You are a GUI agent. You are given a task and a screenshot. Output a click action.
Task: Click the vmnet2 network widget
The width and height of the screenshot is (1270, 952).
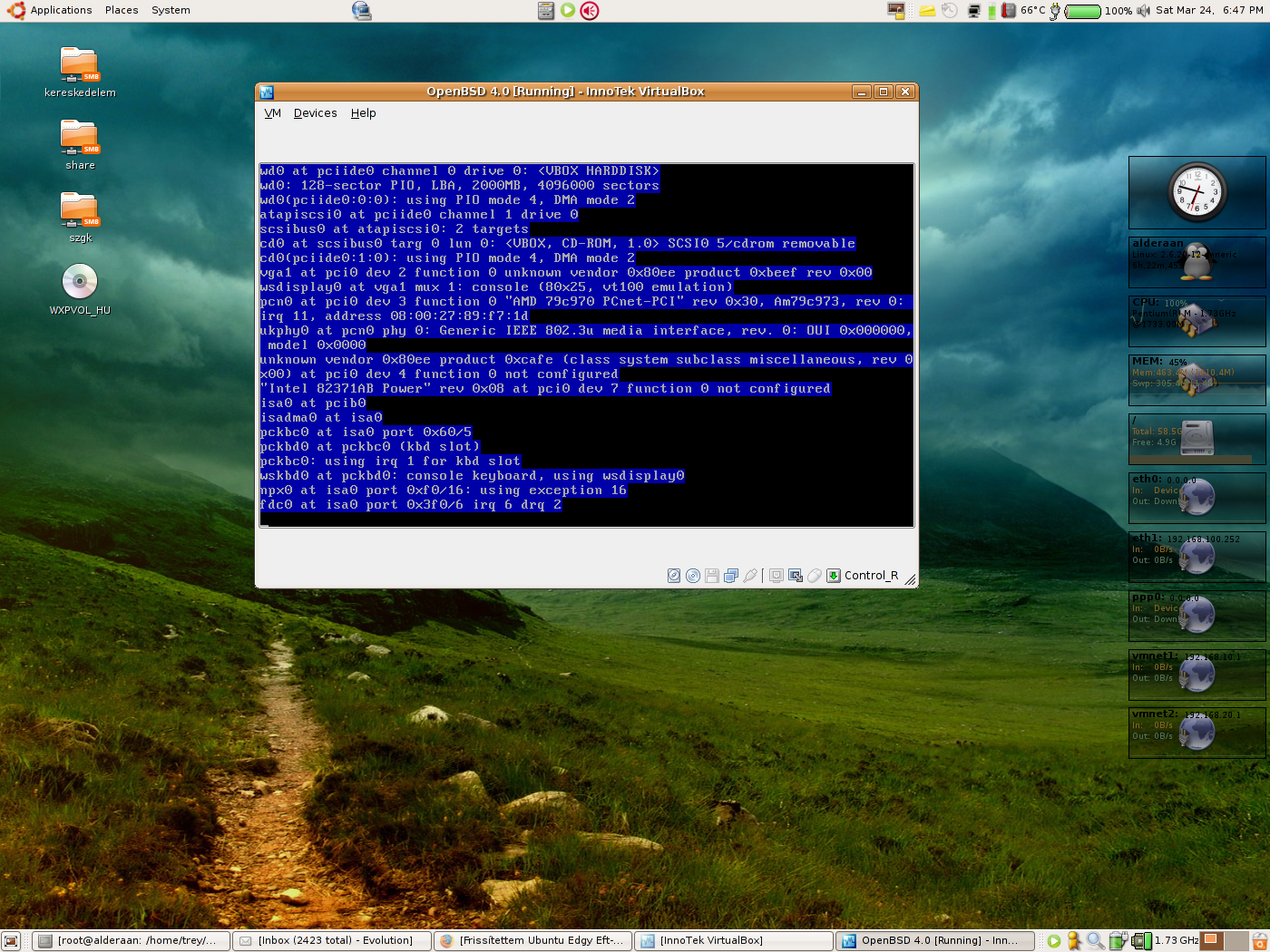click(x=1197, y=733)
